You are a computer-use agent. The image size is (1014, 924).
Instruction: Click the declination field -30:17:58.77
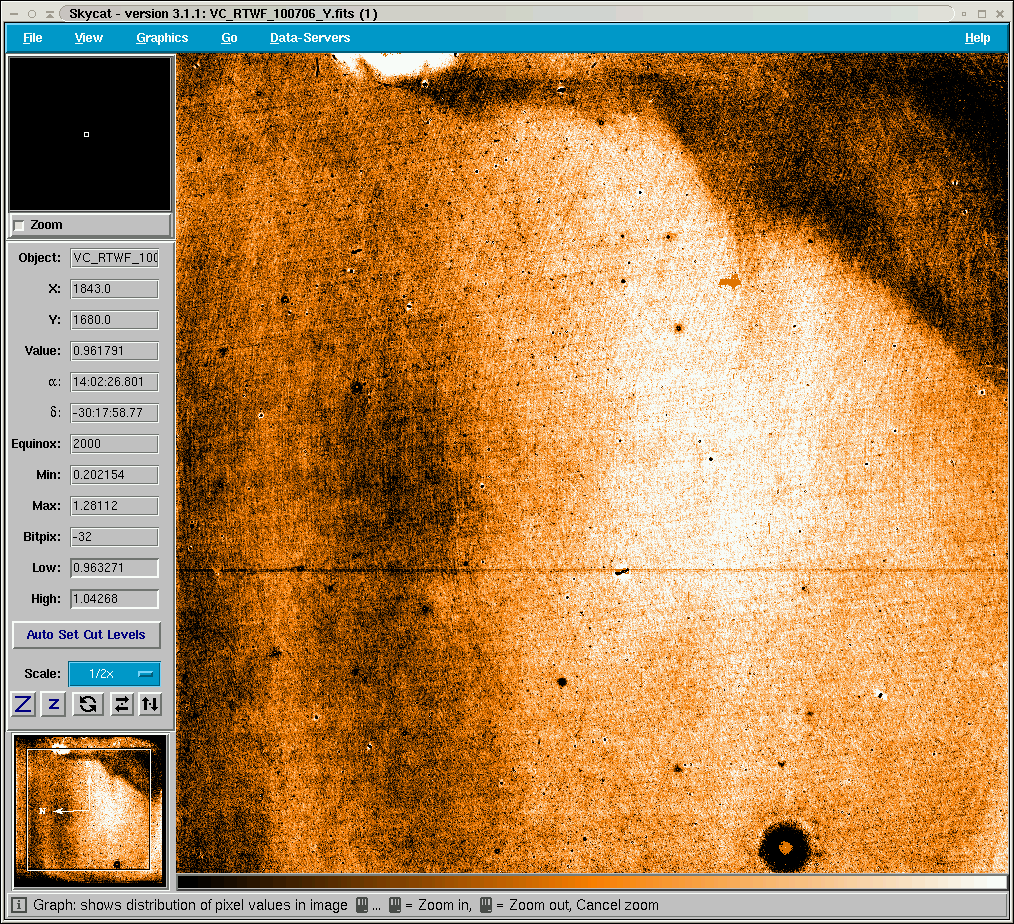click(114, 413)
